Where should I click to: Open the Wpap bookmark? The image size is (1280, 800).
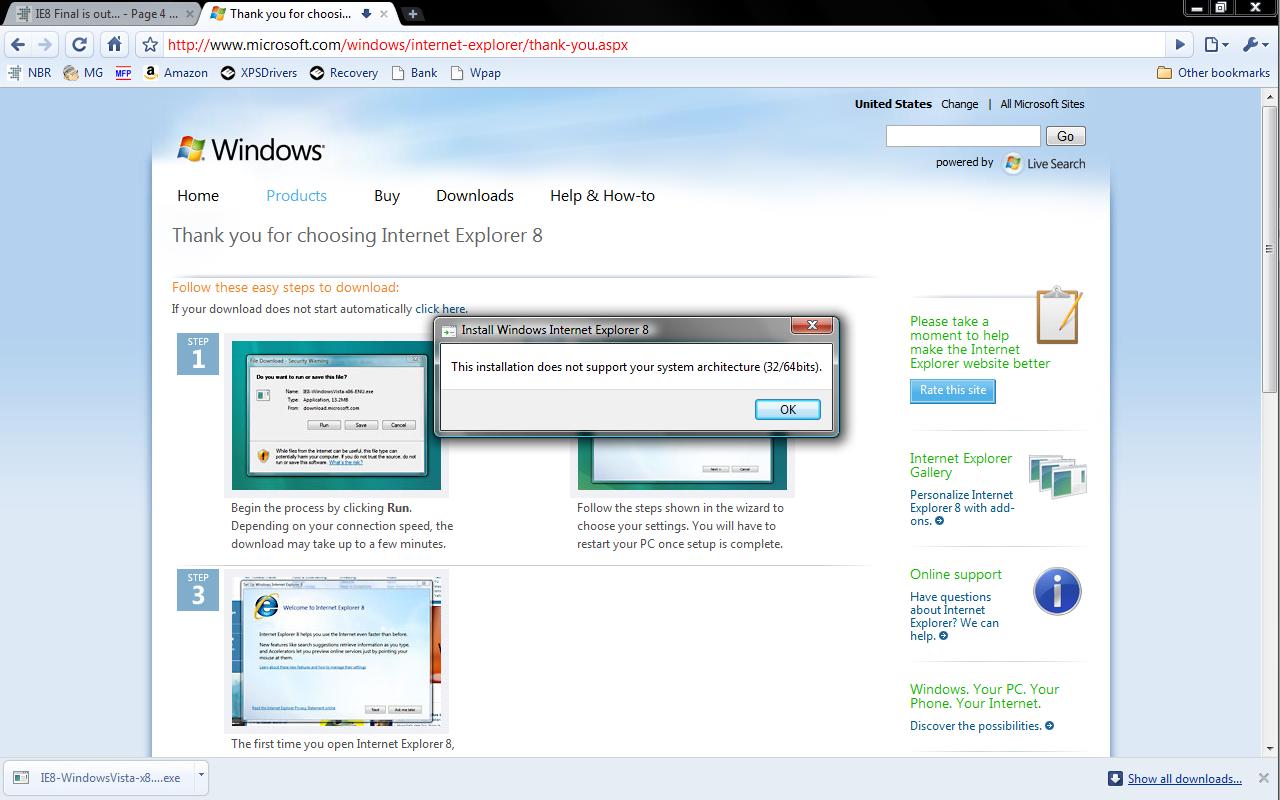tap(476, 73)
